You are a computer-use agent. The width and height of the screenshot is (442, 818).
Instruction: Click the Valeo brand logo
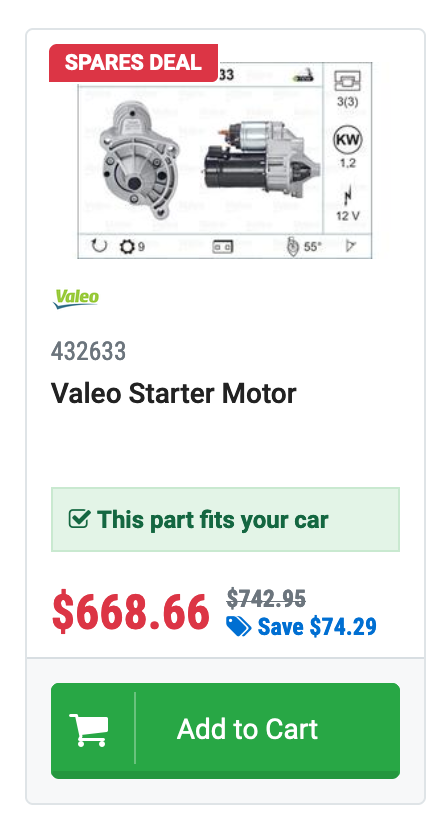[76, 299]
